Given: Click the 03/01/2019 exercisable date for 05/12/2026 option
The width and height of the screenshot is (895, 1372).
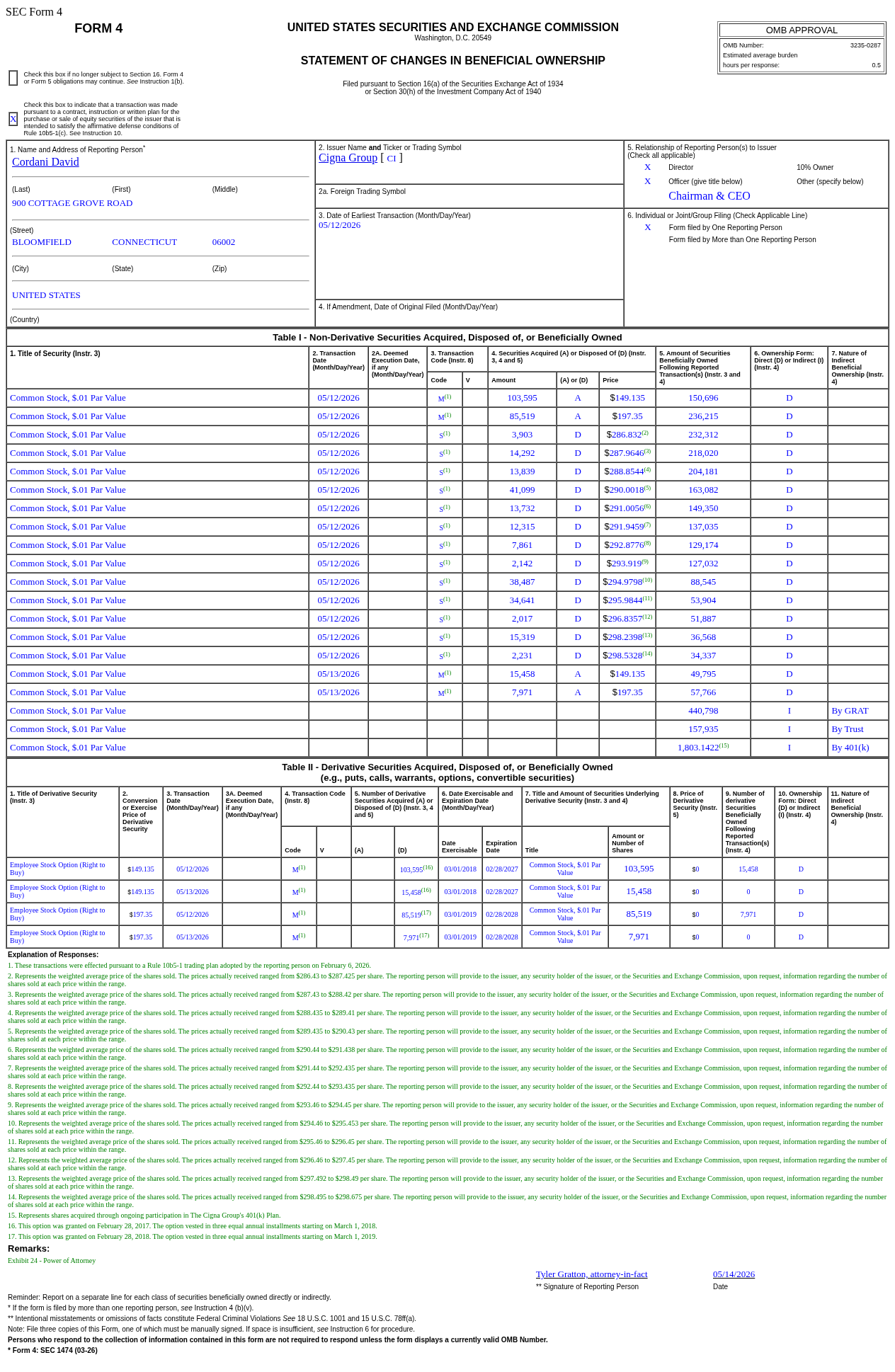Looking at the screenshot, I should [x=460, y=915].
